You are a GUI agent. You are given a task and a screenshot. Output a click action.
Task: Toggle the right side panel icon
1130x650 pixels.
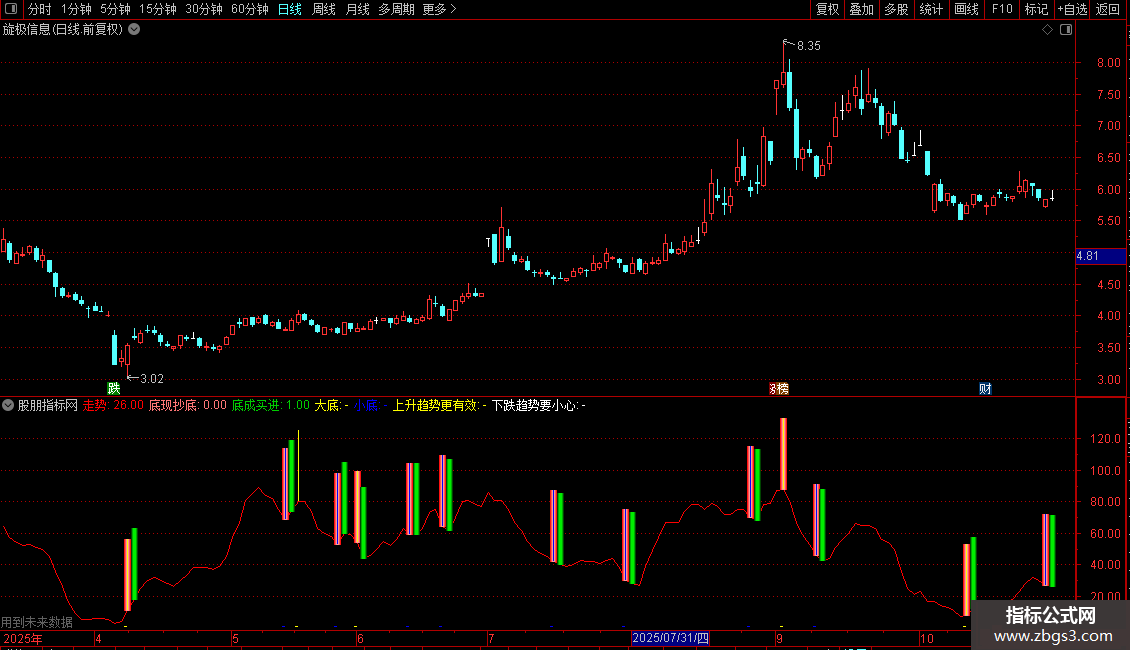(1066, 30)
